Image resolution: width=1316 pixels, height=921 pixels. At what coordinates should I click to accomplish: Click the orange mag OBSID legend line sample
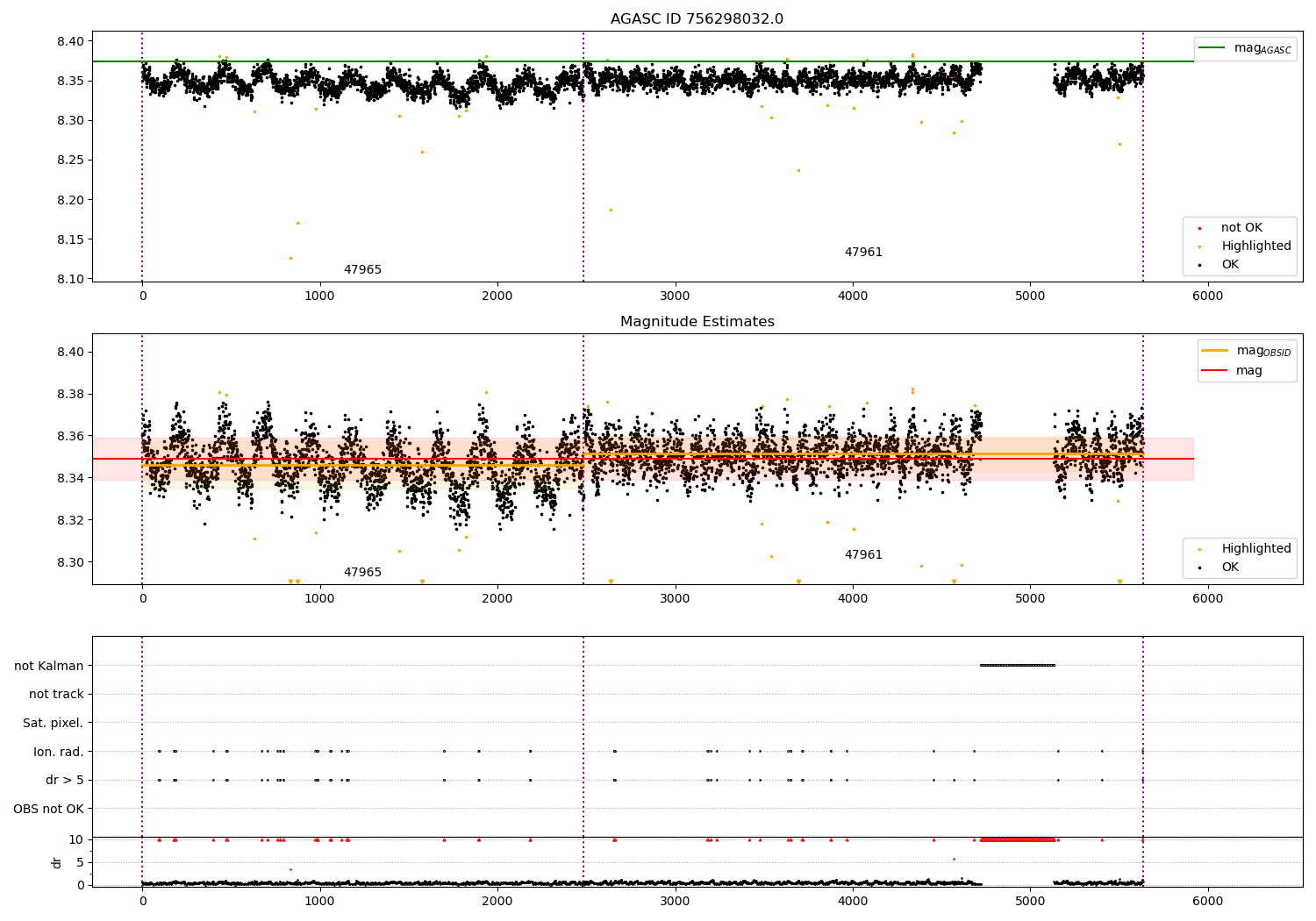click(1214, 351)
